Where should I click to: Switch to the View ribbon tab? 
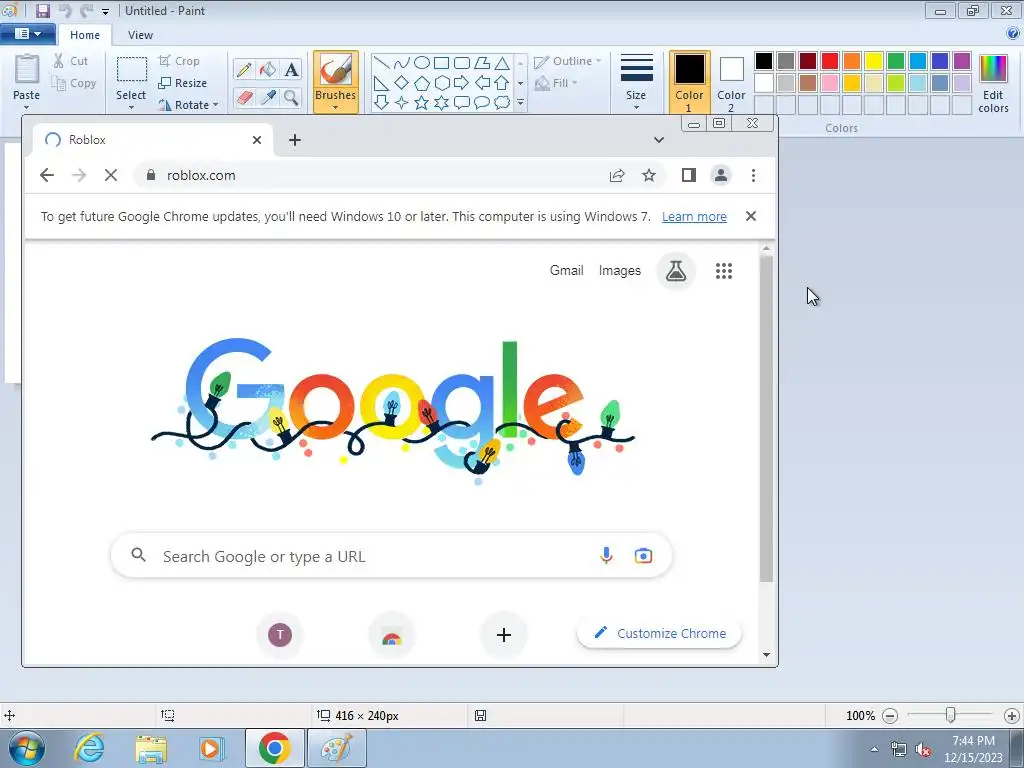(x=140, y=35)
